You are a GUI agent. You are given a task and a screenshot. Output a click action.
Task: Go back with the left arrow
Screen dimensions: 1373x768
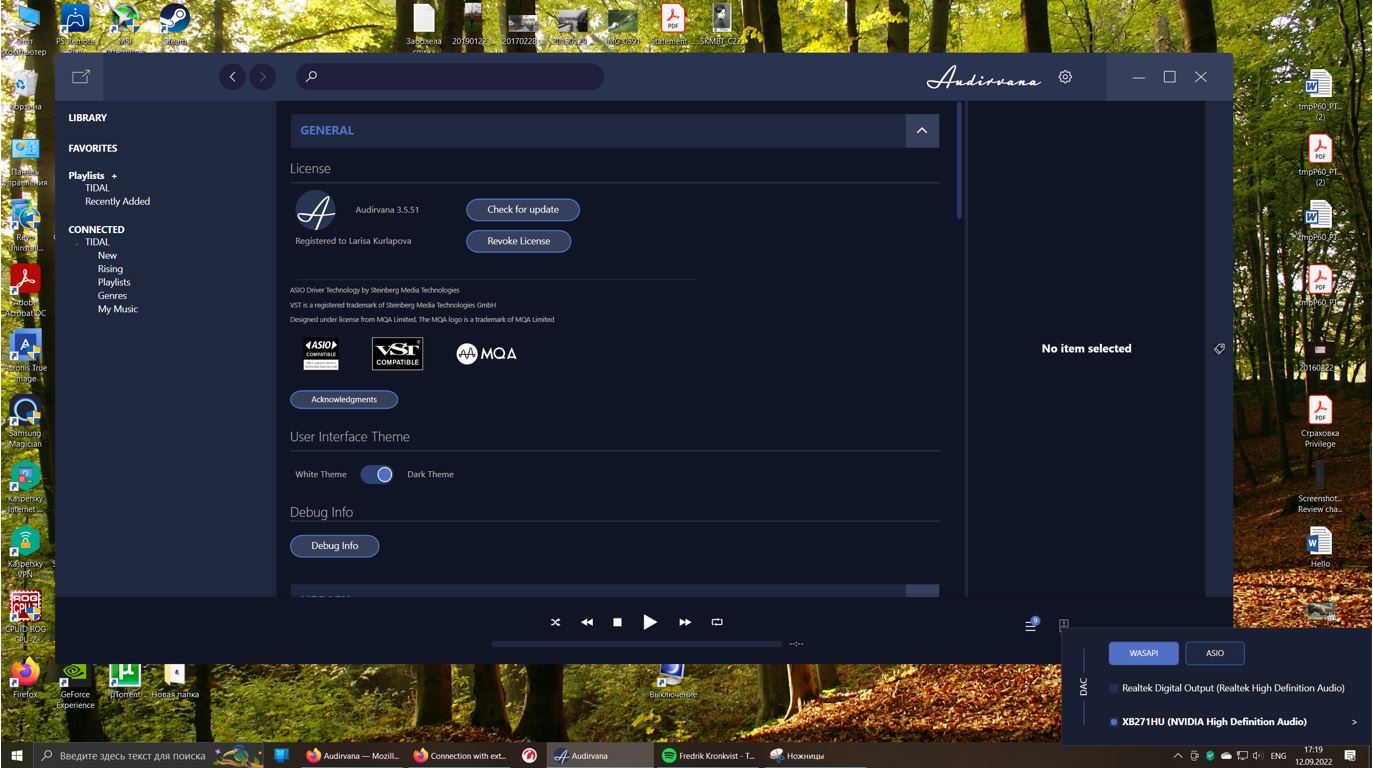pyautogui.click(x=232, y=77)
